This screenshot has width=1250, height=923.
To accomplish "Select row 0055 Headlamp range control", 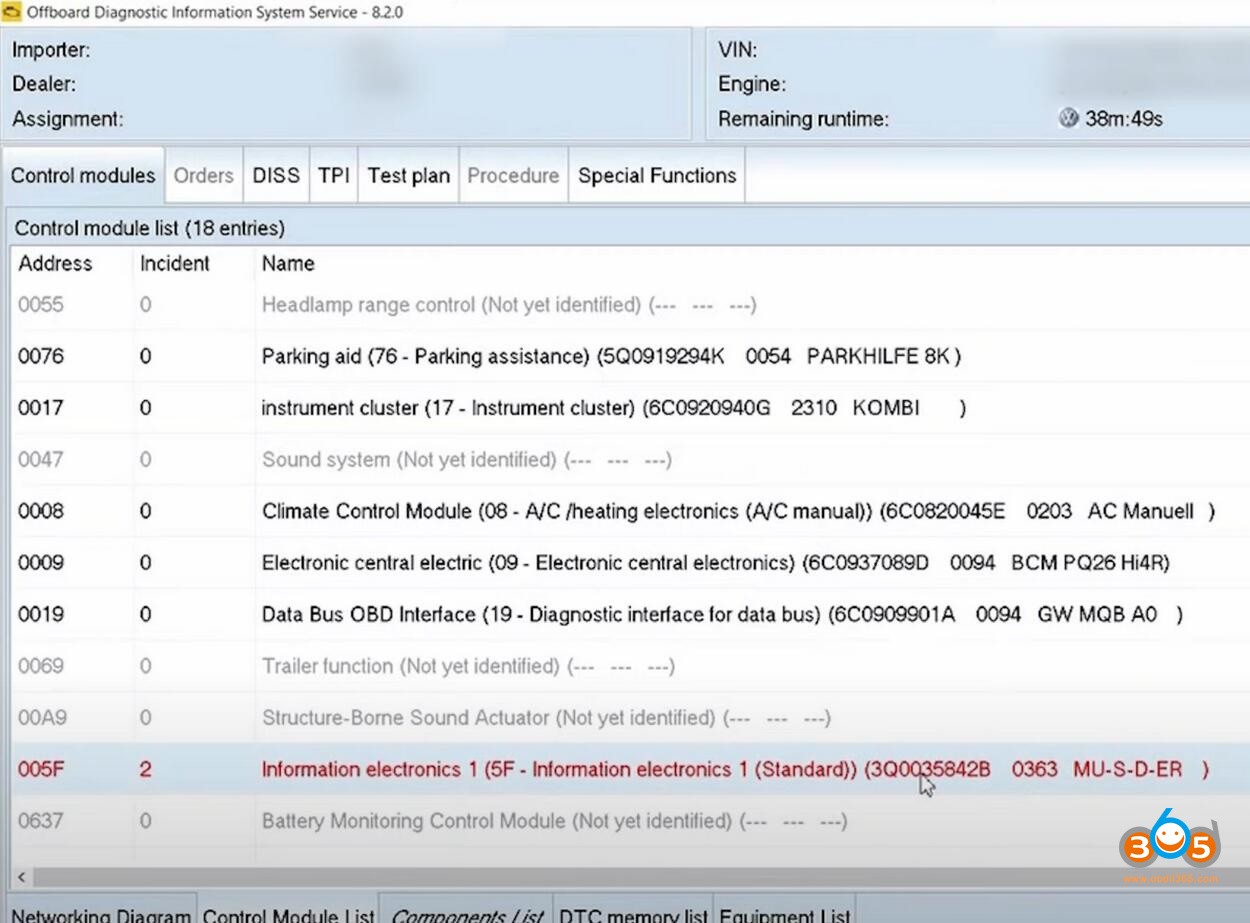I will coord(630,305).
